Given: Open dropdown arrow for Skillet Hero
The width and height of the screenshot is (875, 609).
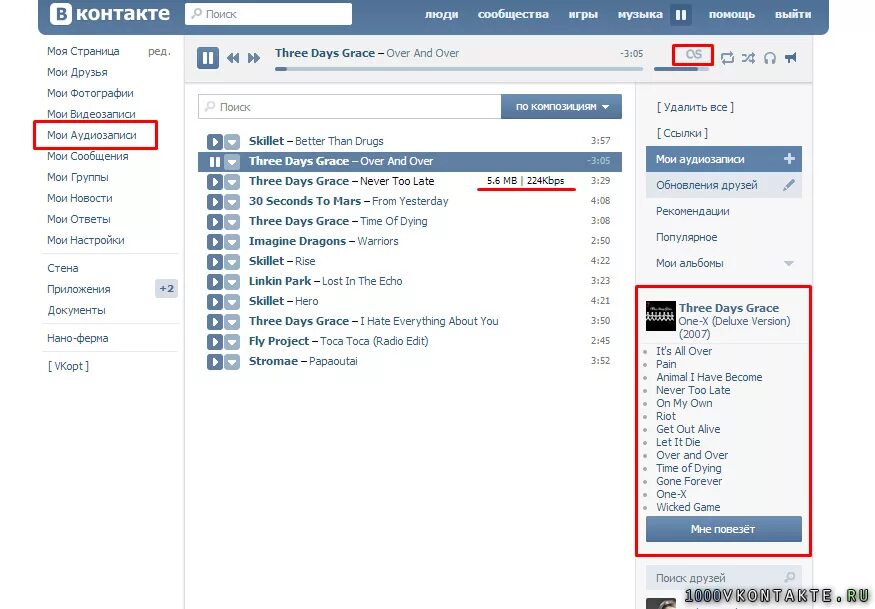Looking at the screenshot, I should (232, 302).
